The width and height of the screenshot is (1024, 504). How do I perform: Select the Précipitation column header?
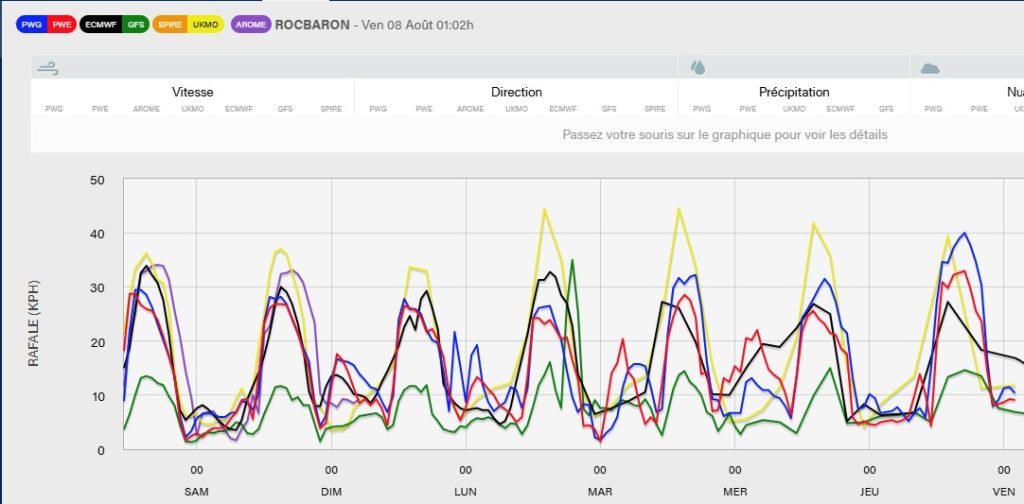[x=794, y=92]
